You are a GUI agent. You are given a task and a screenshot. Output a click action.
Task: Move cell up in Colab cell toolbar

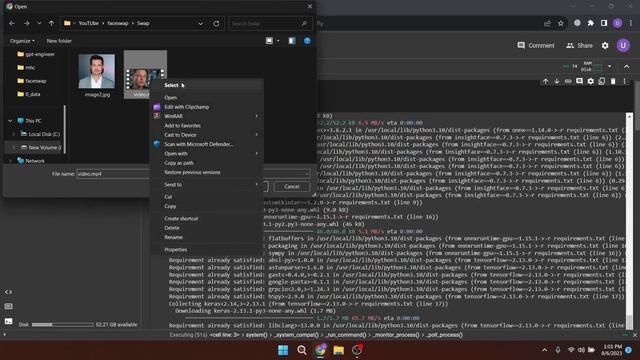(x=546, y=82)
